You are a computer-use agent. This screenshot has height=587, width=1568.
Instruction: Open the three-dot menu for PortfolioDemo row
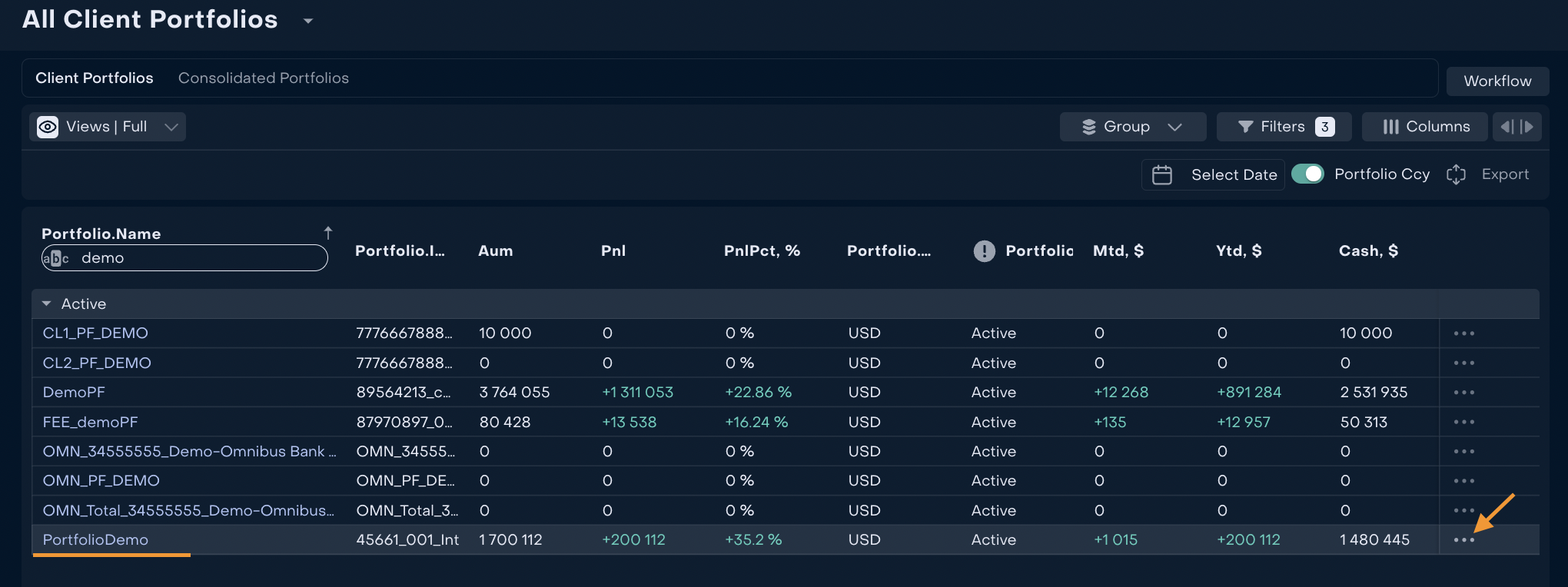point(1463,540)
